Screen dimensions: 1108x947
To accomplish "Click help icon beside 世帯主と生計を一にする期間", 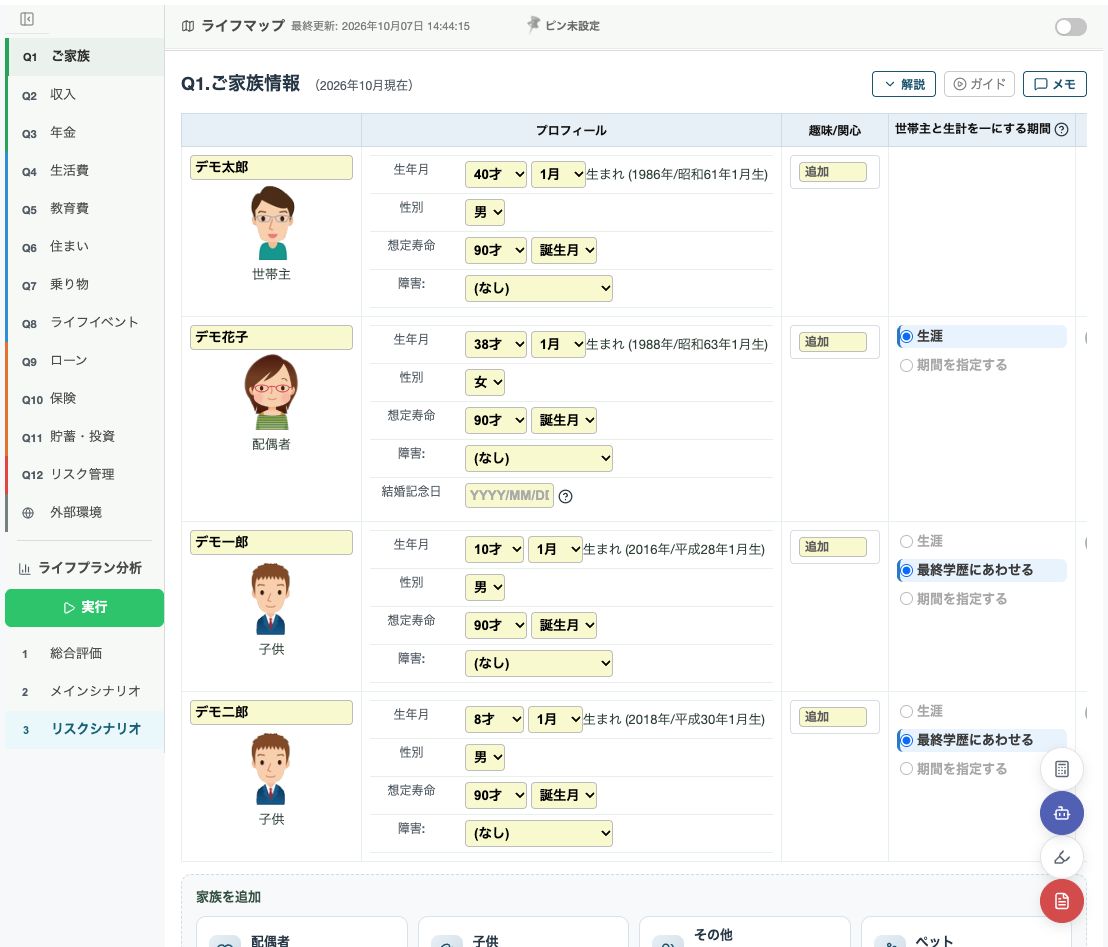I will click(1061, 129).
